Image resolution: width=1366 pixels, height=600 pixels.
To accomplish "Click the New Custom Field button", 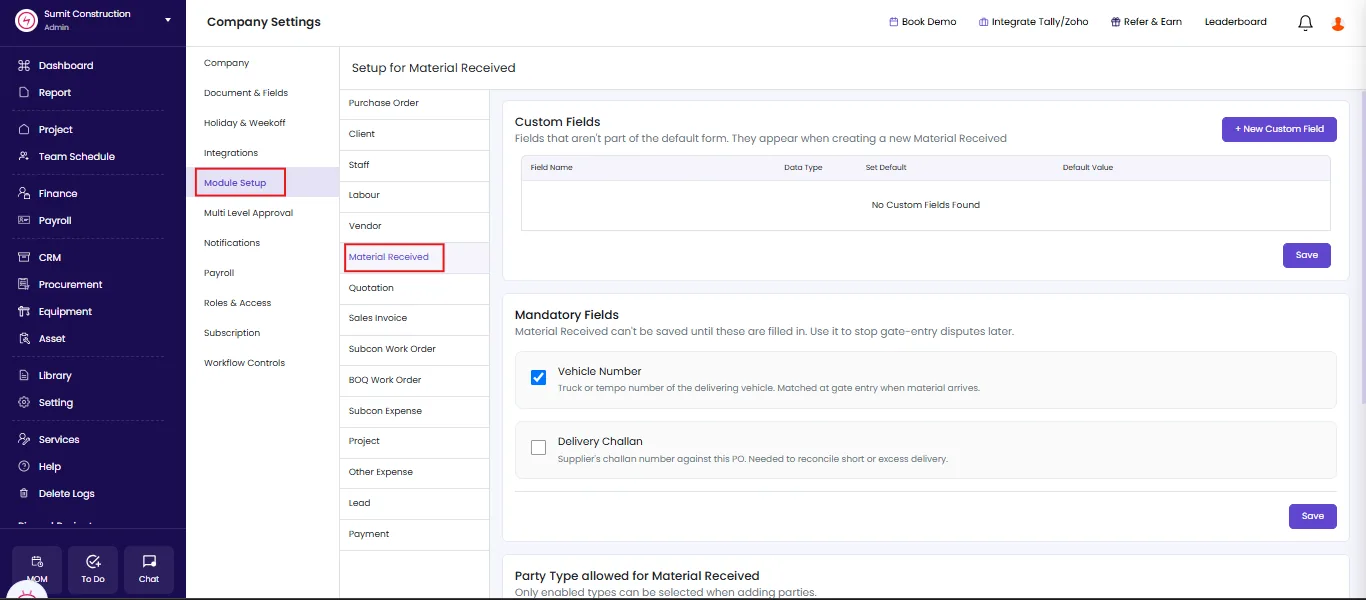I will [x=1279, y=129].
